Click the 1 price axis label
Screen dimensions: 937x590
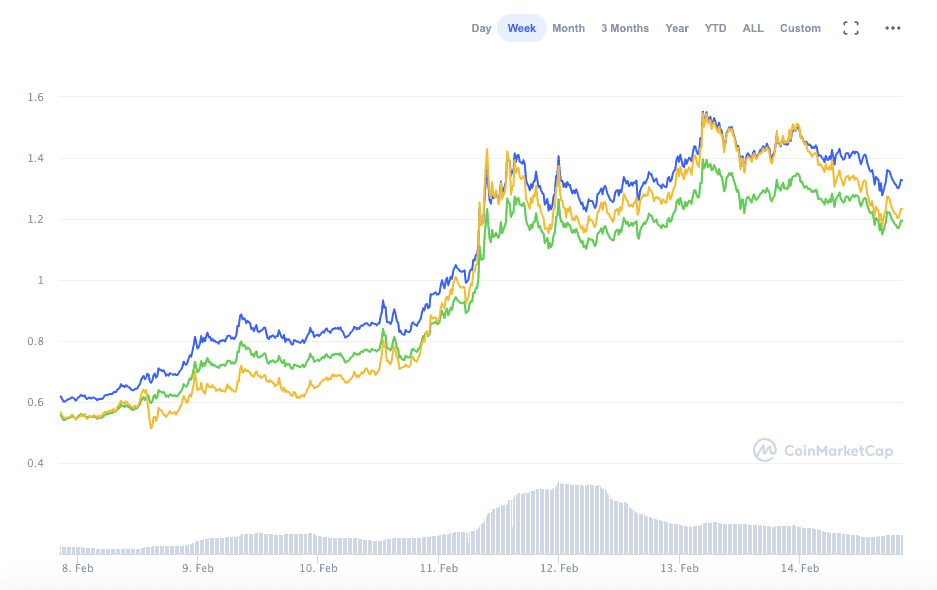40,280
